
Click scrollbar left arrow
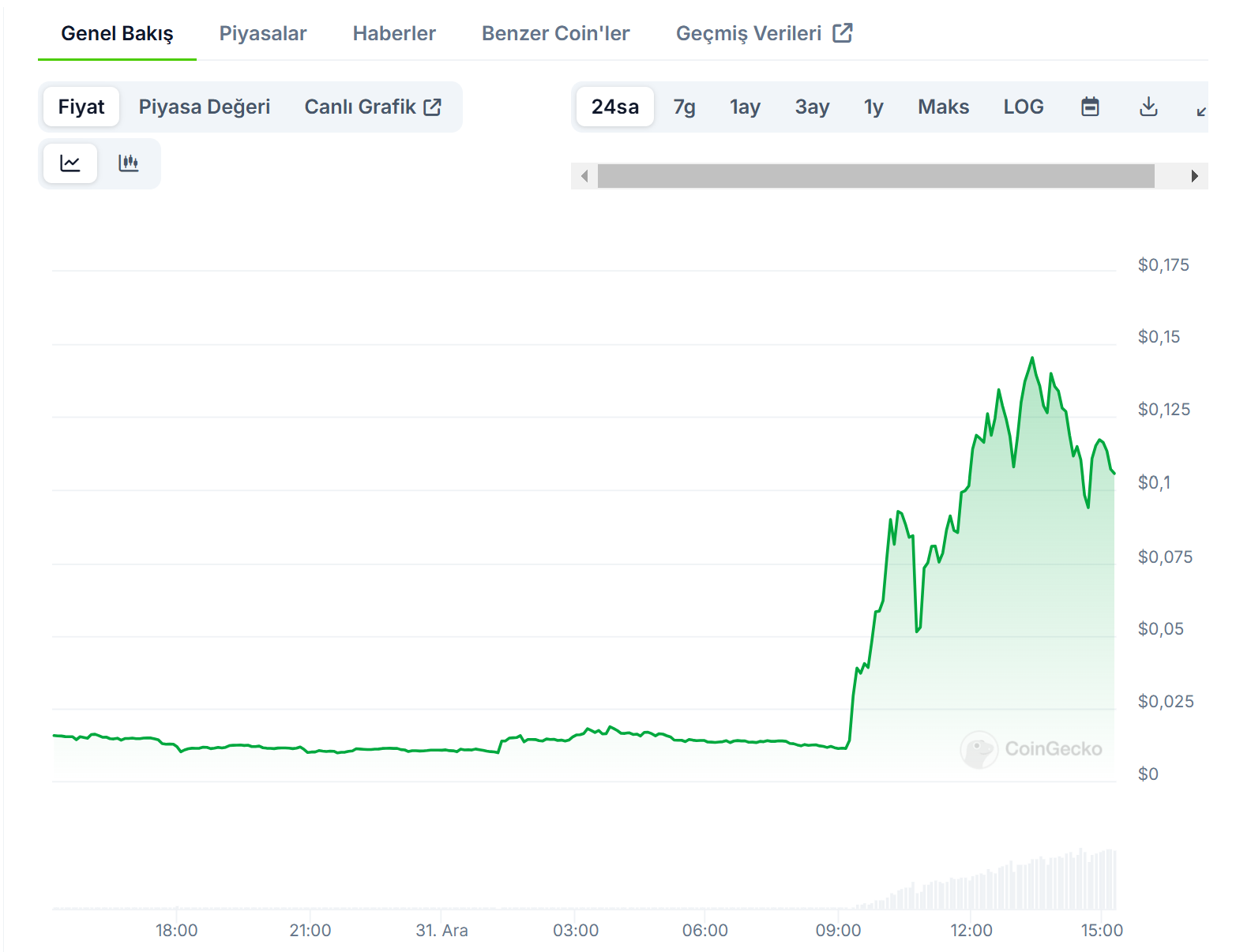pyautogui.click(x=584, y=176)
